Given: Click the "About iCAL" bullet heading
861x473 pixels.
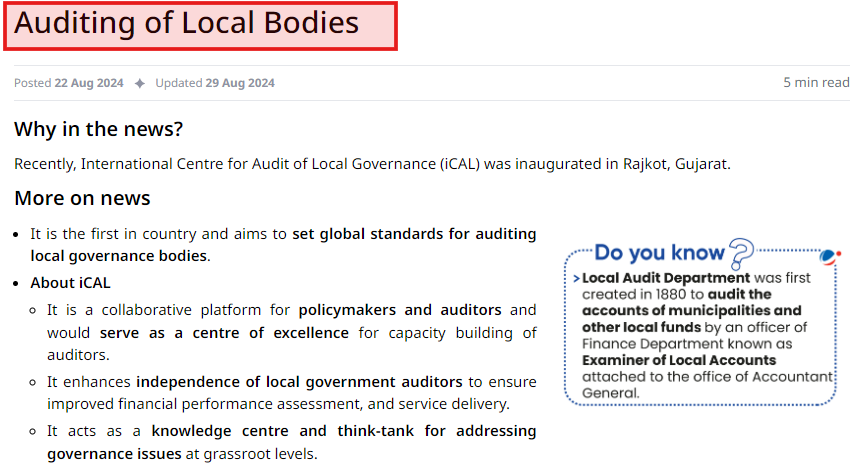Looking at the screenshot, I should [70, 283].
